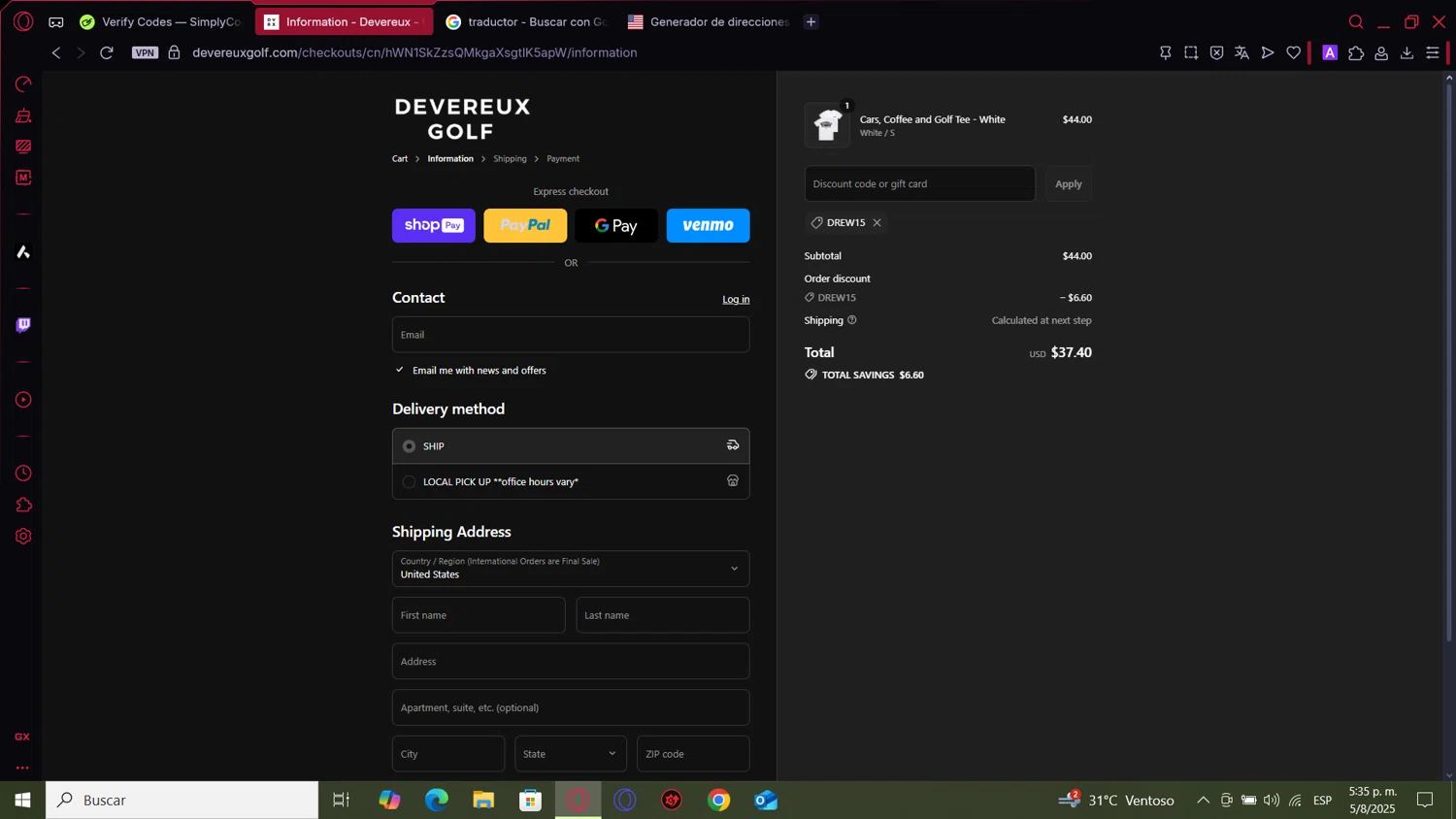Open Windows Start menu

[22, 800]
